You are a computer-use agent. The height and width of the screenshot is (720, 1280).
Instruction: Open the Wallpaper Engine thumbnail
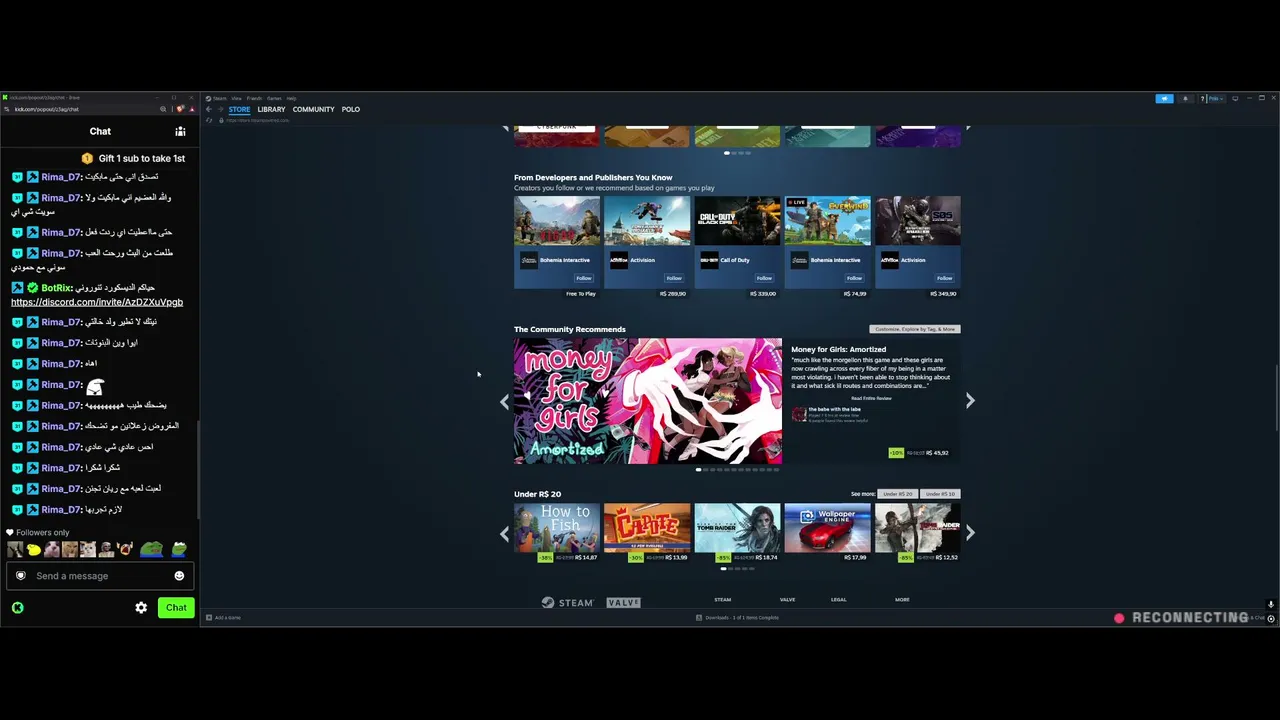828,528
